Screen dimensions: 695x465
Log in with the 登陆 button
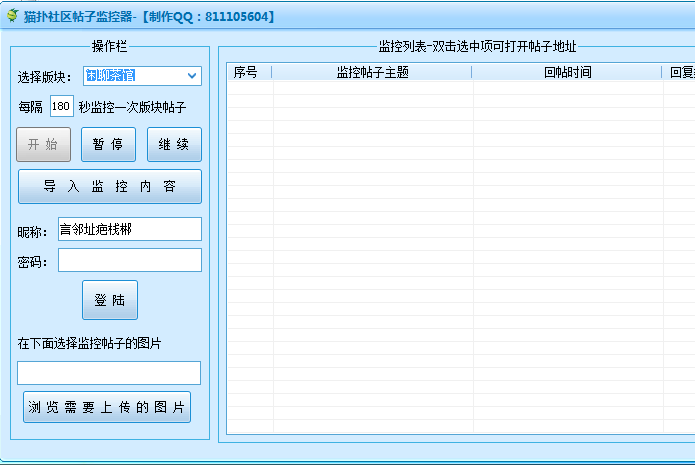pyautogui.click(x=109, y=300)
